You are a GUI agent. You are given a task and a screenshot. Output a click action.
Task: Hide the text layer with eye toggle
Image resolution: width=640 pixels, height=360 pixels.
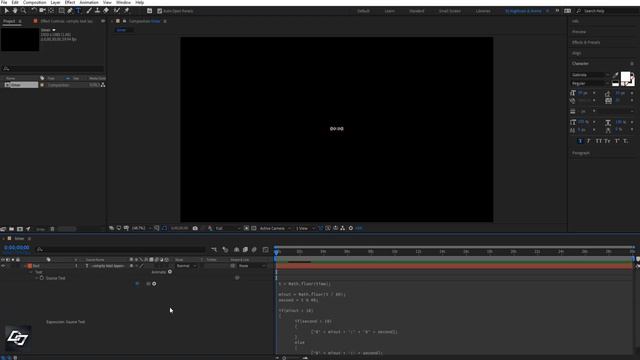pos(3,266)
